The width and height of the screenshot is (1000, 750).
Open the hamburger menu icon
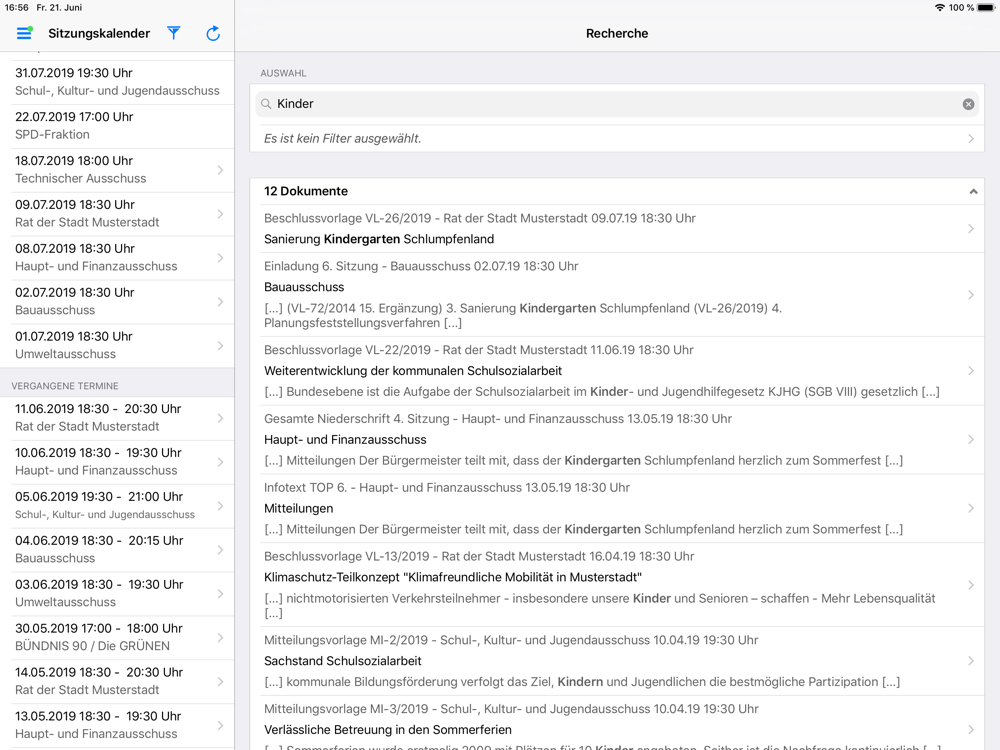point(24,33)
